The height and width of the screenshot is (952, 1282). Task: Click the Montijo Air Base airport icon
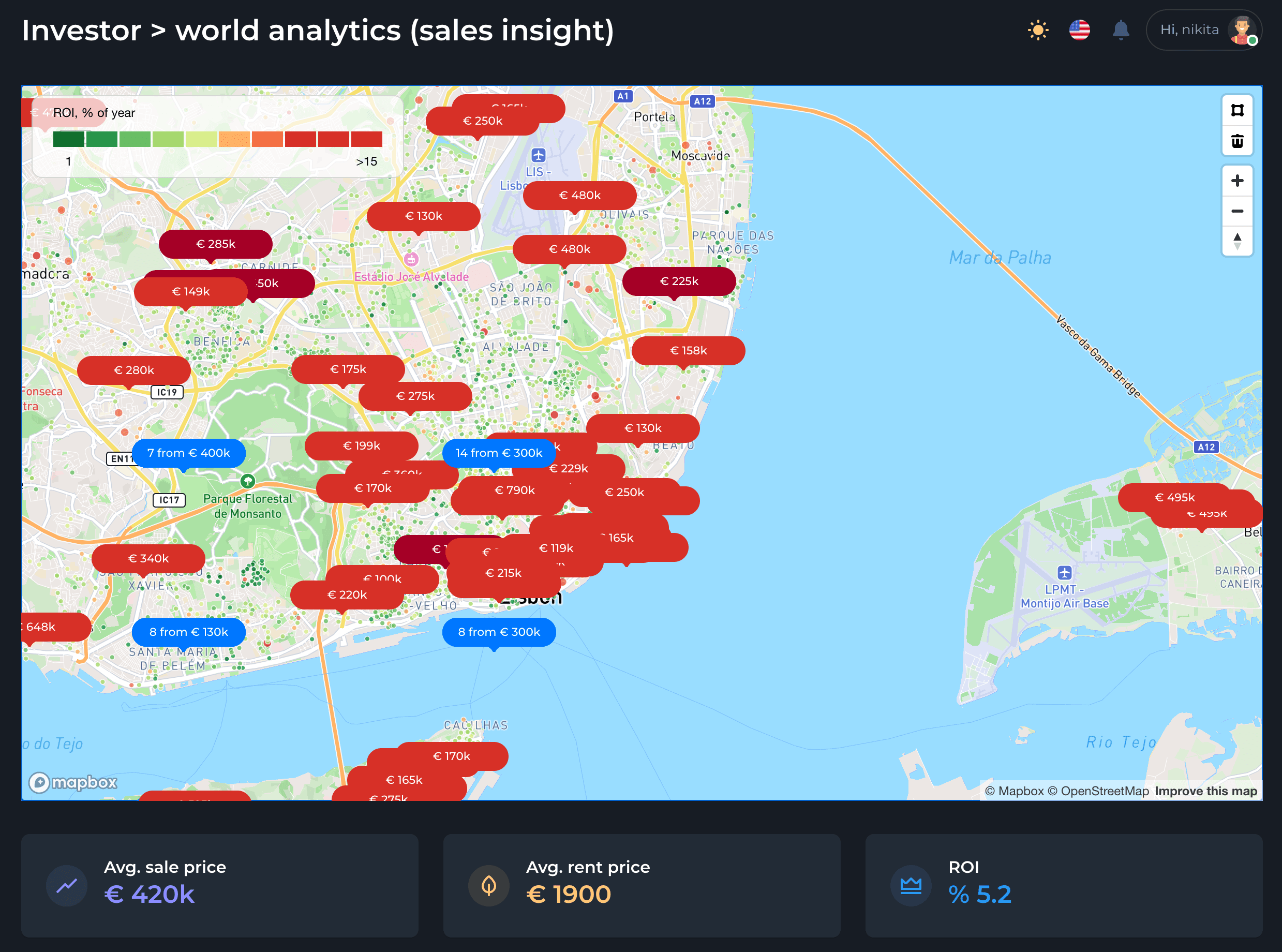pyautogui.click(x=1064, y=573)
